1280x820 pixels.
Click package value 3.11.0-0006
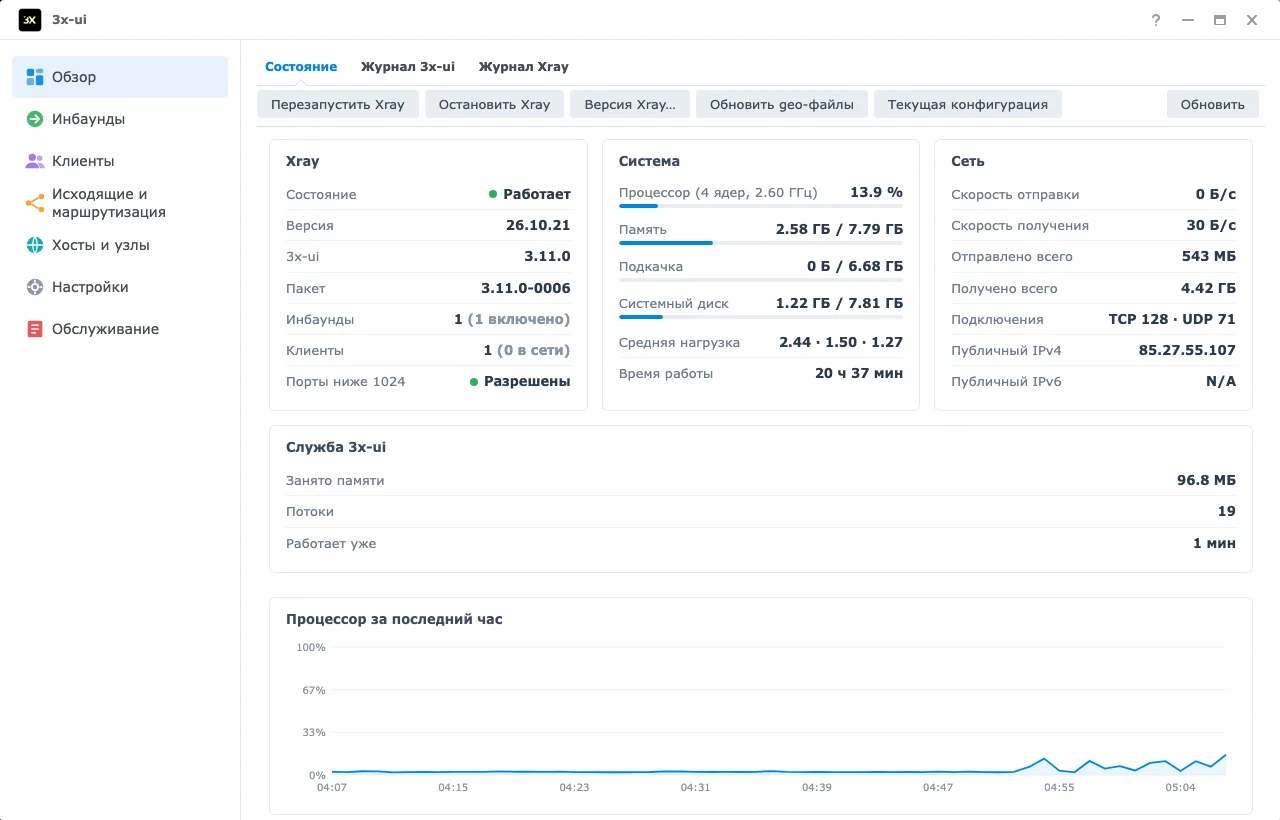(526, 288)
